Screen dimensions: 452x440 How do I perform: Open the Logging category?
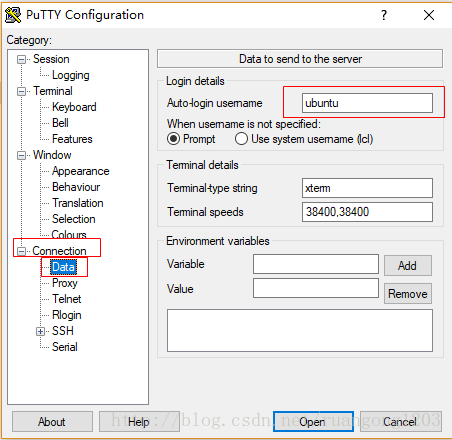tap(71, 75)
